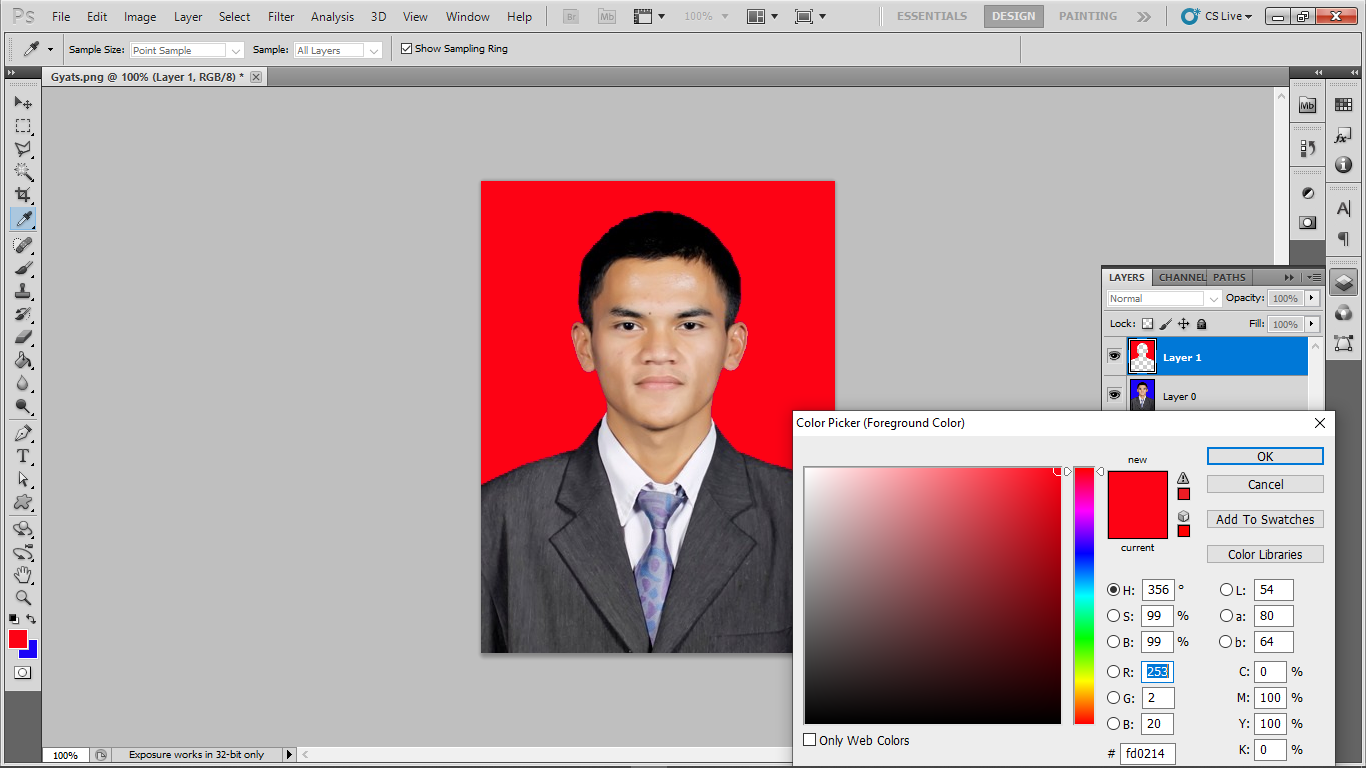The image size is (1366, 768).
Task: Open the Fill slider arrow
Action: [1311, 324]
